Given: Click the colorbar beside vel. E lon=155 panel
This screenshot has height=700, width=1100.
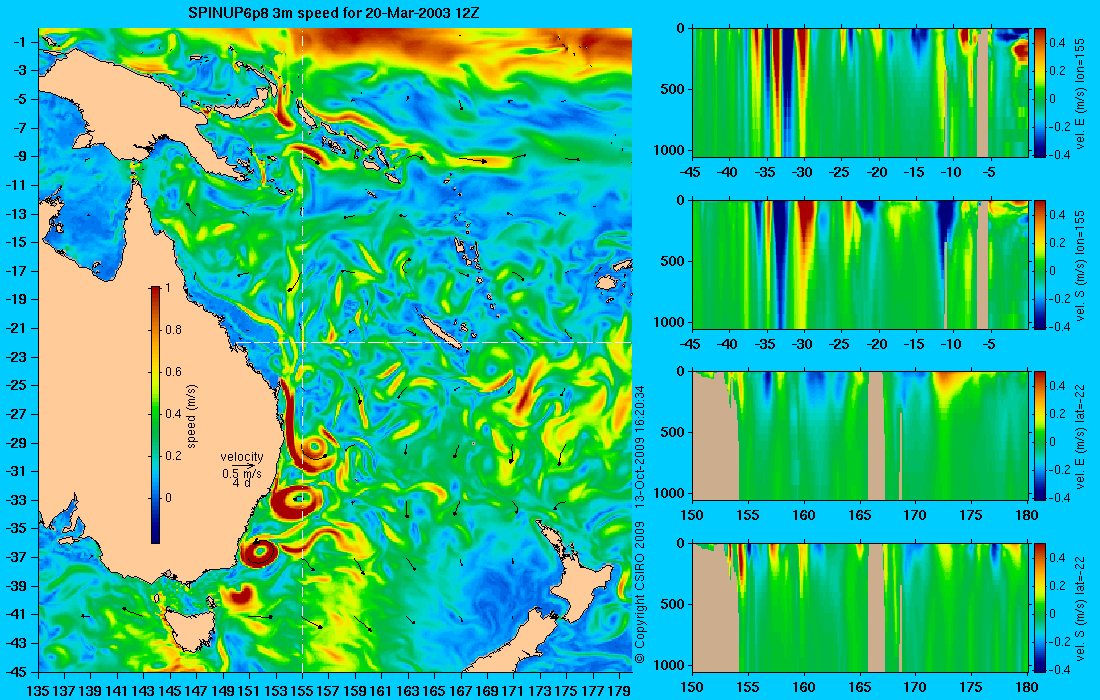Looking at the screenshot, I should click(x=1039, y=93).
